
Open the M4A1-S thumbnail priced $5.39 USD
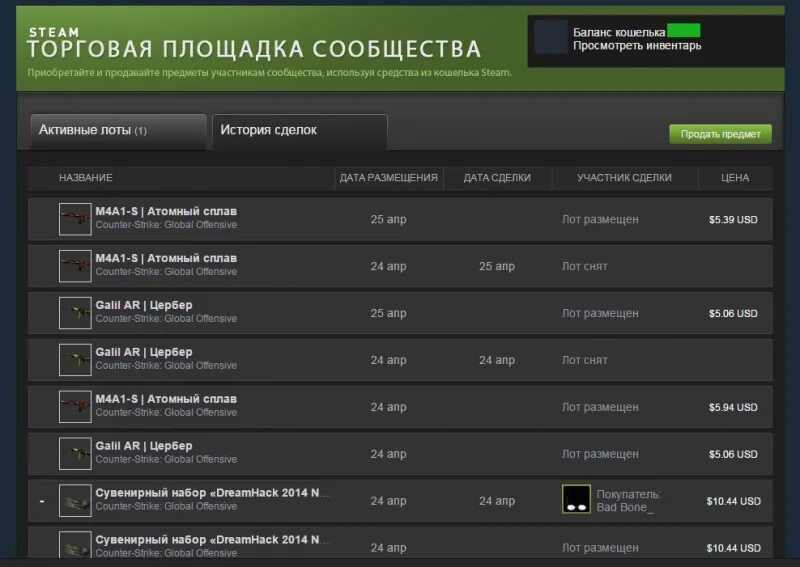pos(75,219)
